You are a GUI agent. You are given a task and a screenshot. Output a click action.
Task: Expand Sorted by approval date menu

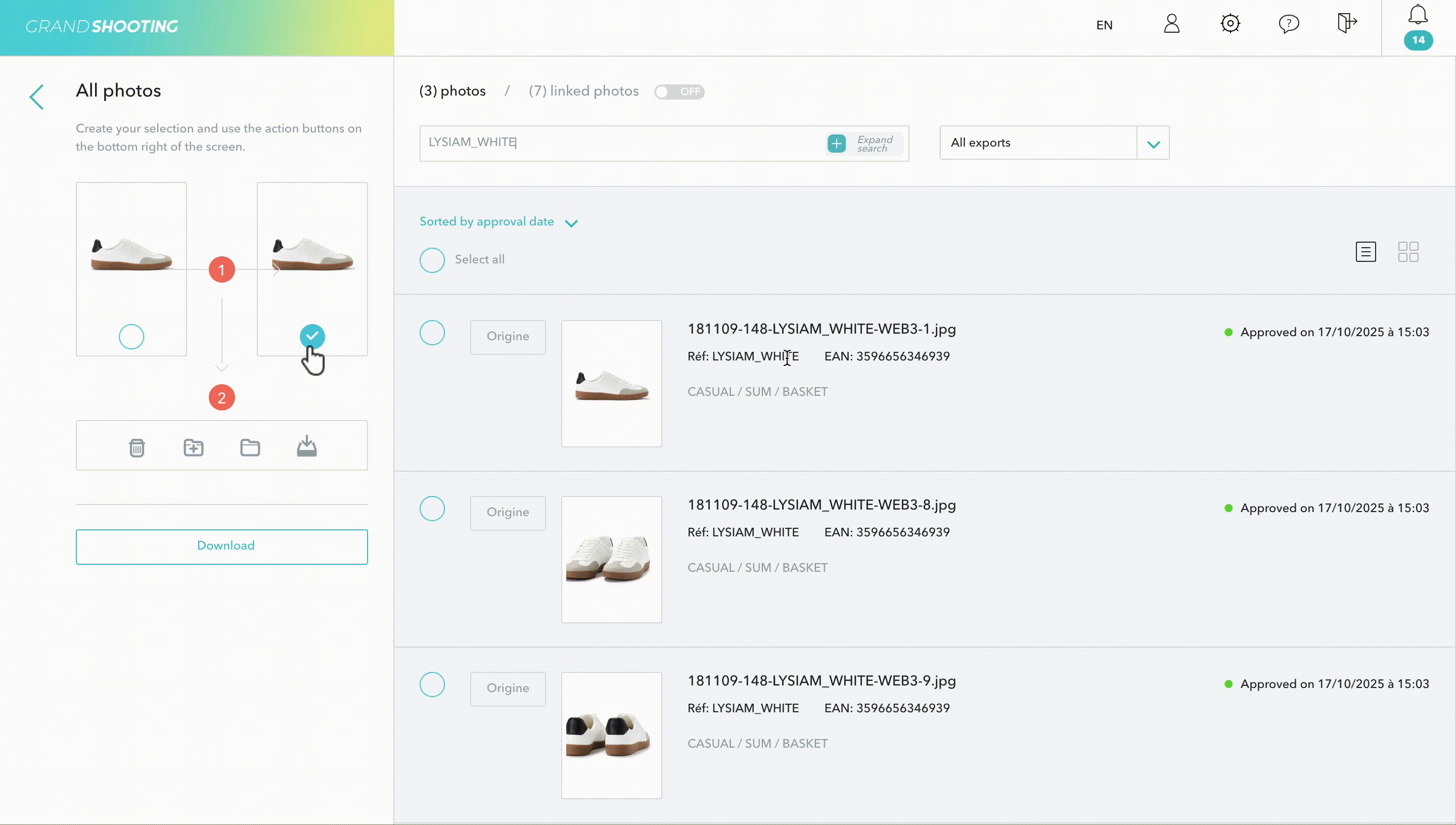coord(498,222)
